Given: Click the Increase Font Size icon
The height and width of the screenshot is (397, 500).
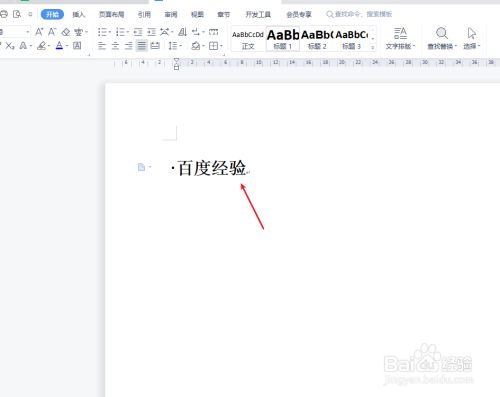Looking at the screenshot, I should [x=39, y=32].
